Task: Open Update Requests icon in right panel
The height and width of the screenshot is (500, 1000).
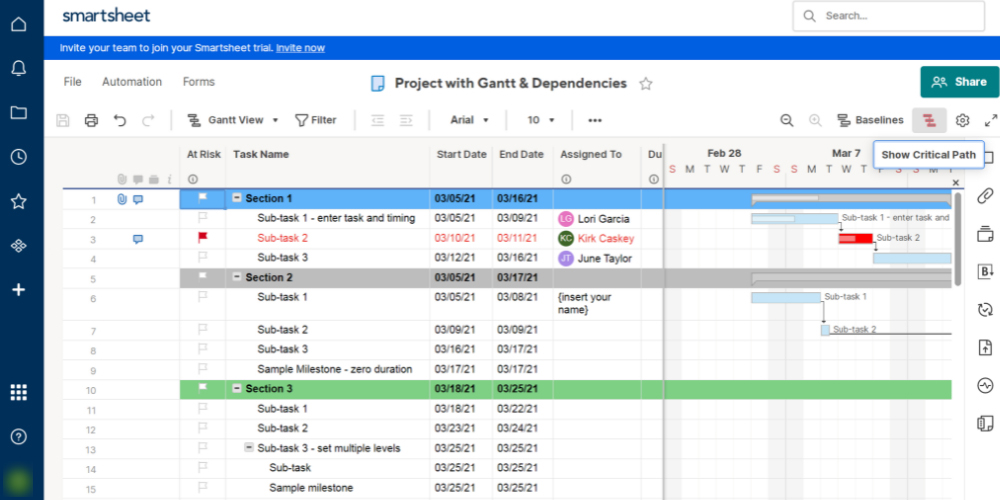Action: pyautogui.click(x=985, y=309)
